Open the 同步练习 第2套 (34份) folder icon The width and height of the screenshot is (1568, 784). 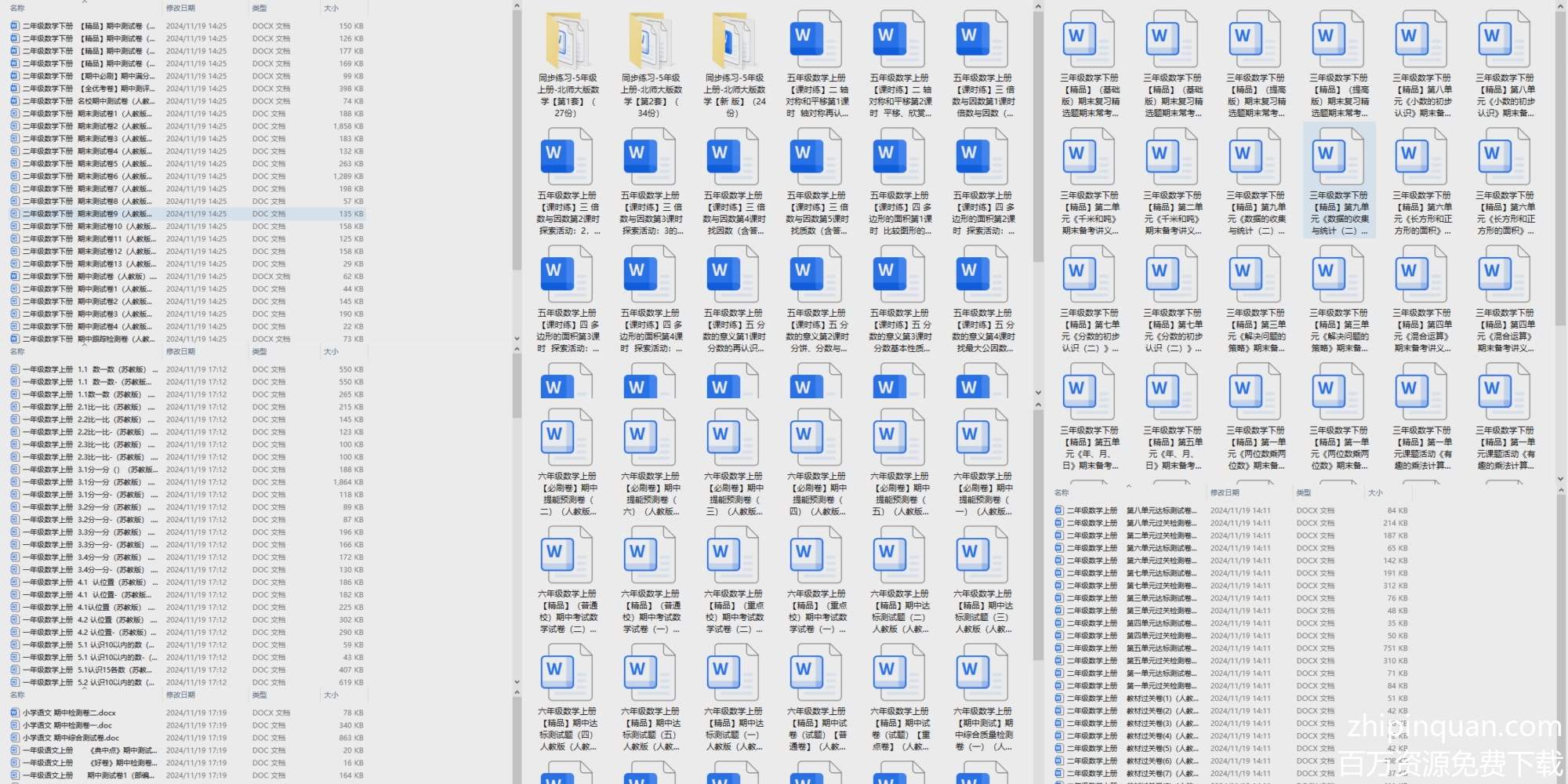click(651, 40)
